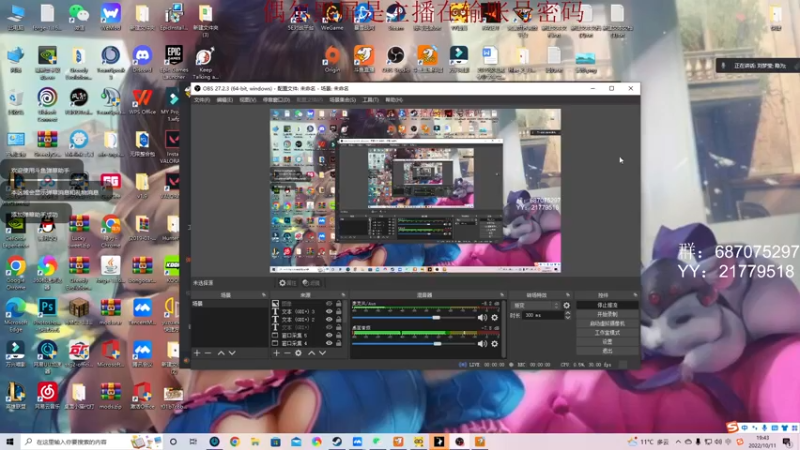
Task: Open Scene Collection (场景集合) menu
Action: (x=342, y=100)
